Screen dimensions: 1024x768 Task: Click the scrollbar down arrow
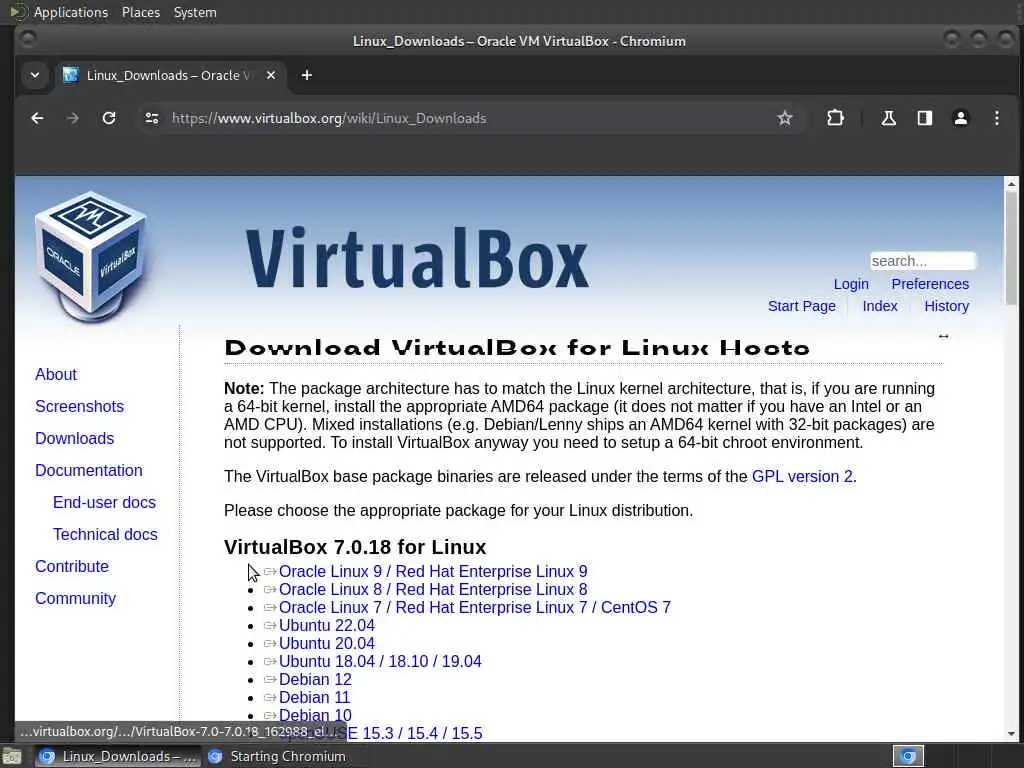tap(1012, 733)
